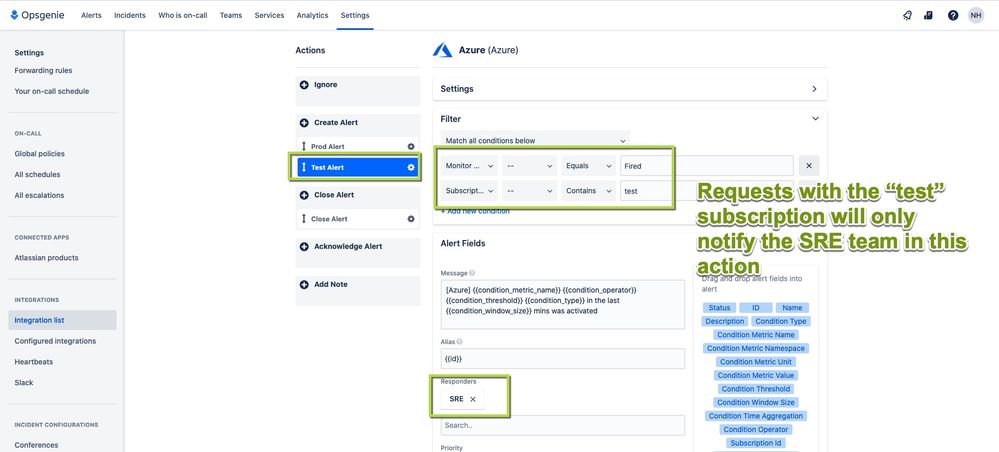This screenshot has width=999, height=452.
Task: Remove the Fired filter condition row
Action: coord(809,166)
